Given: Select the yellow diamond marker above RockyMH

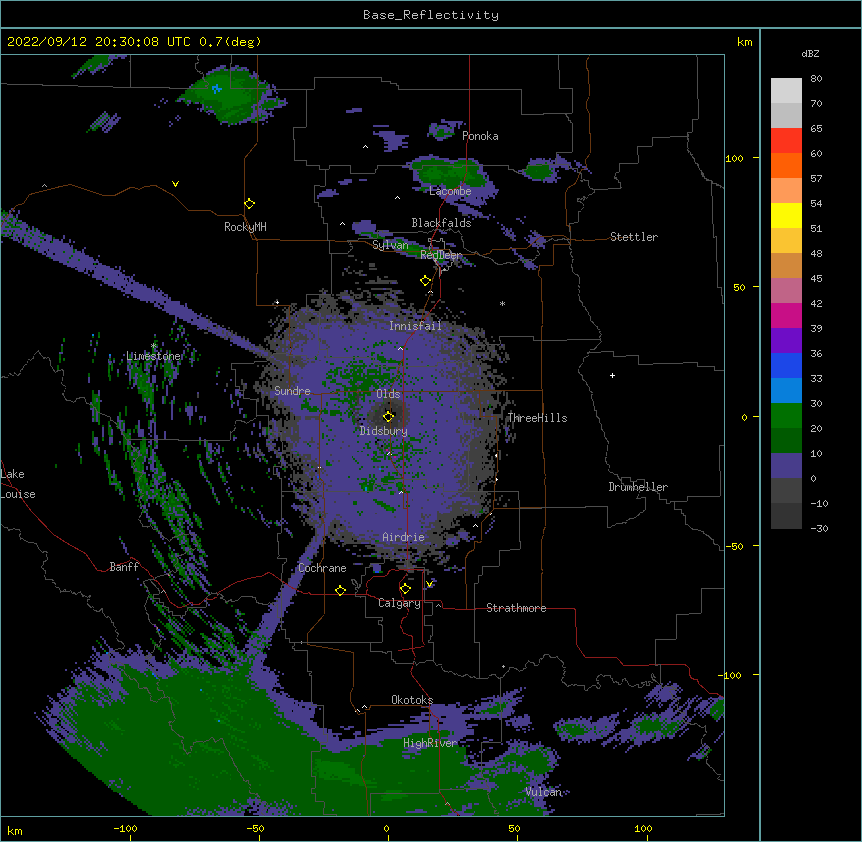Looking at the screenshot, I should pyautogui.click(x=250, y=204).
